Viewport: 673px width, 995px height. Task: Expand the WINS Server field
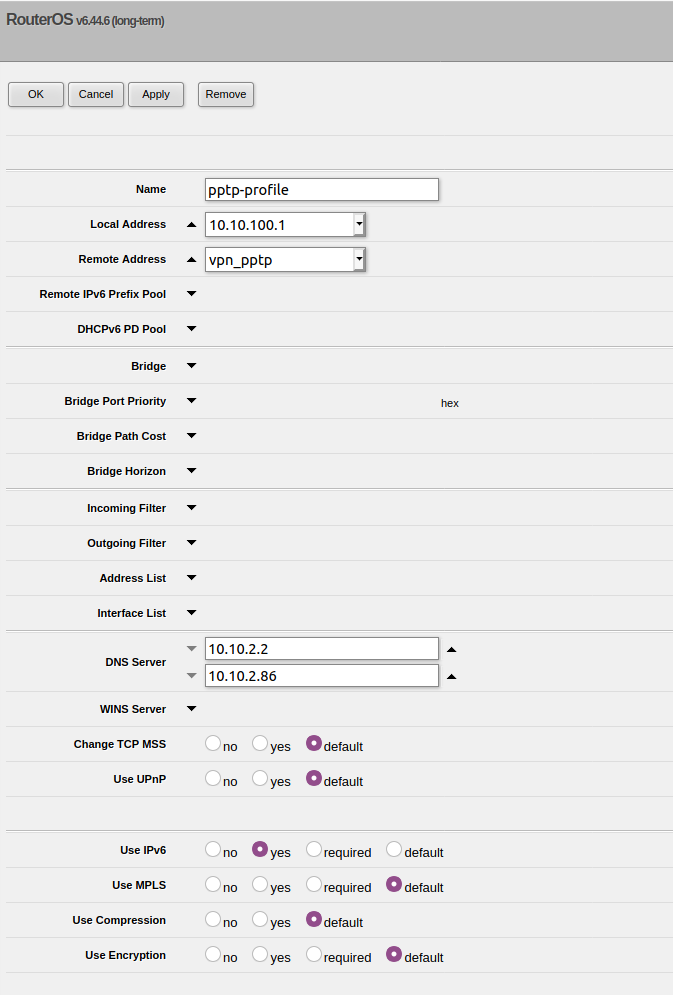(x=192, y=709)
